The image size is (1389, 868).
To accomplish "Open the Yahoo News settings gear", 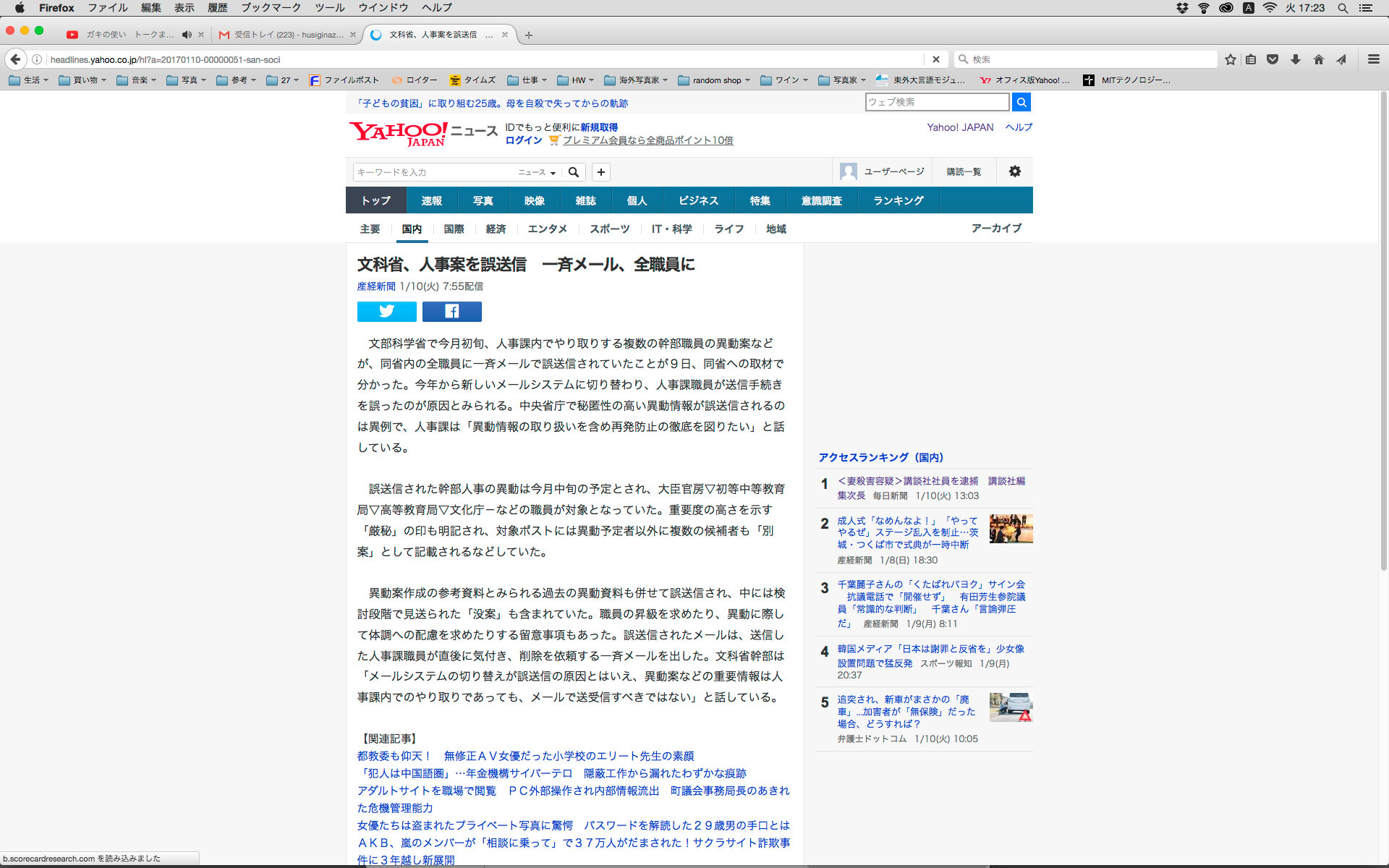I will click(x=1014, y=171).
